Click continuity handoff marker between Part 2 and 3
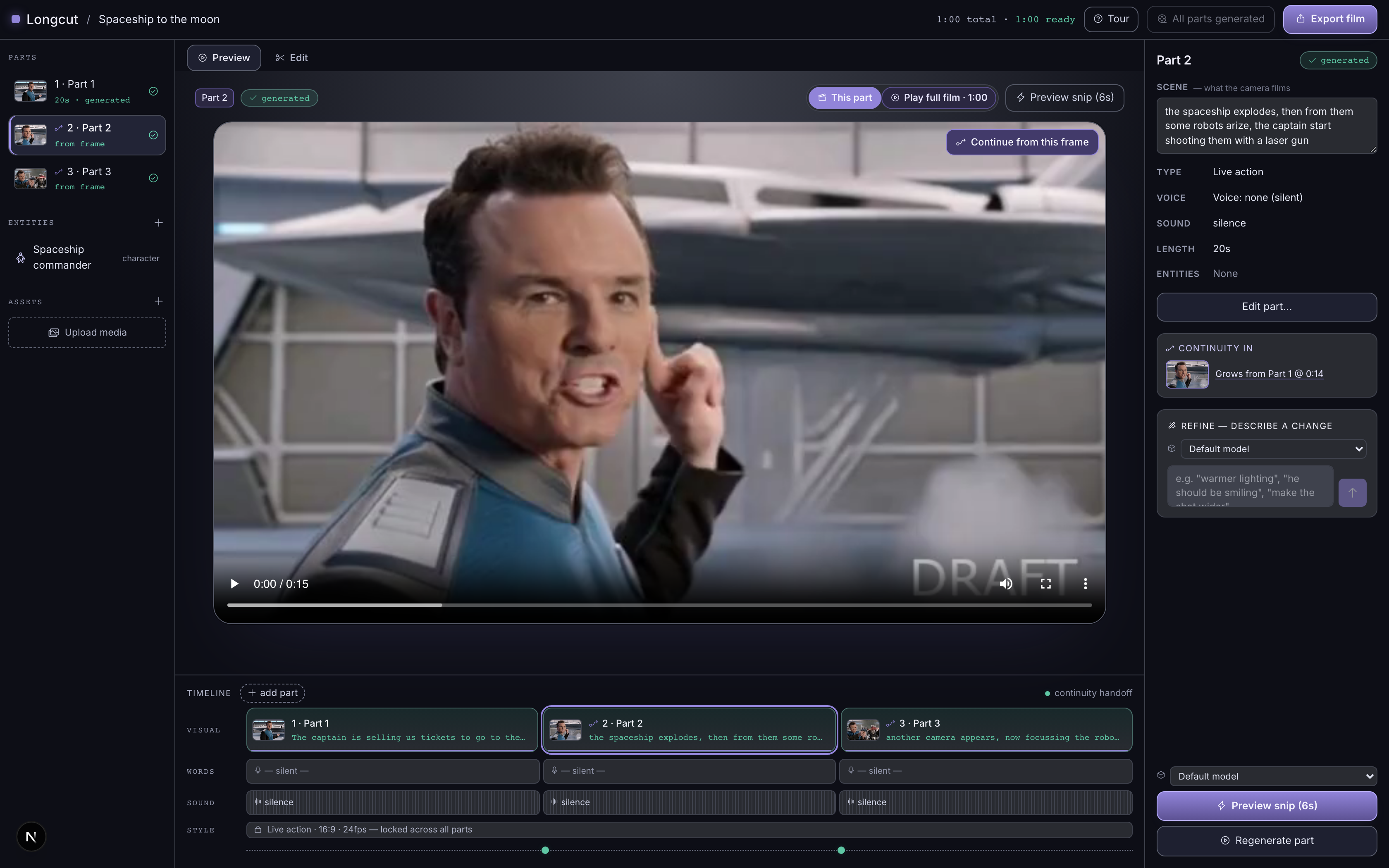 point(841,850)
